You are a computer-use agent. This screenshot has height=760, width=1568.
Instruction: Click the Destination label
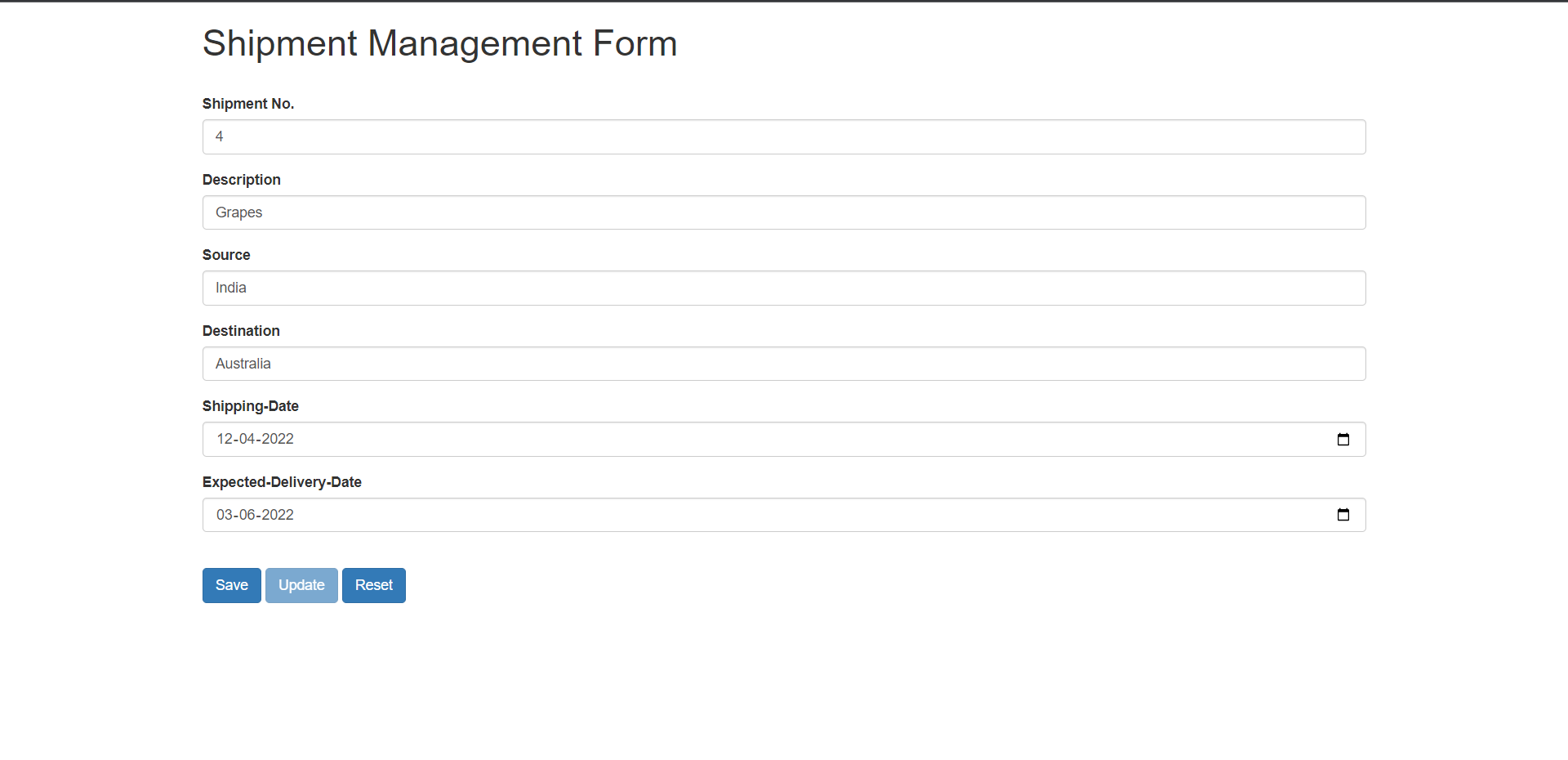[x=241, y=331]
